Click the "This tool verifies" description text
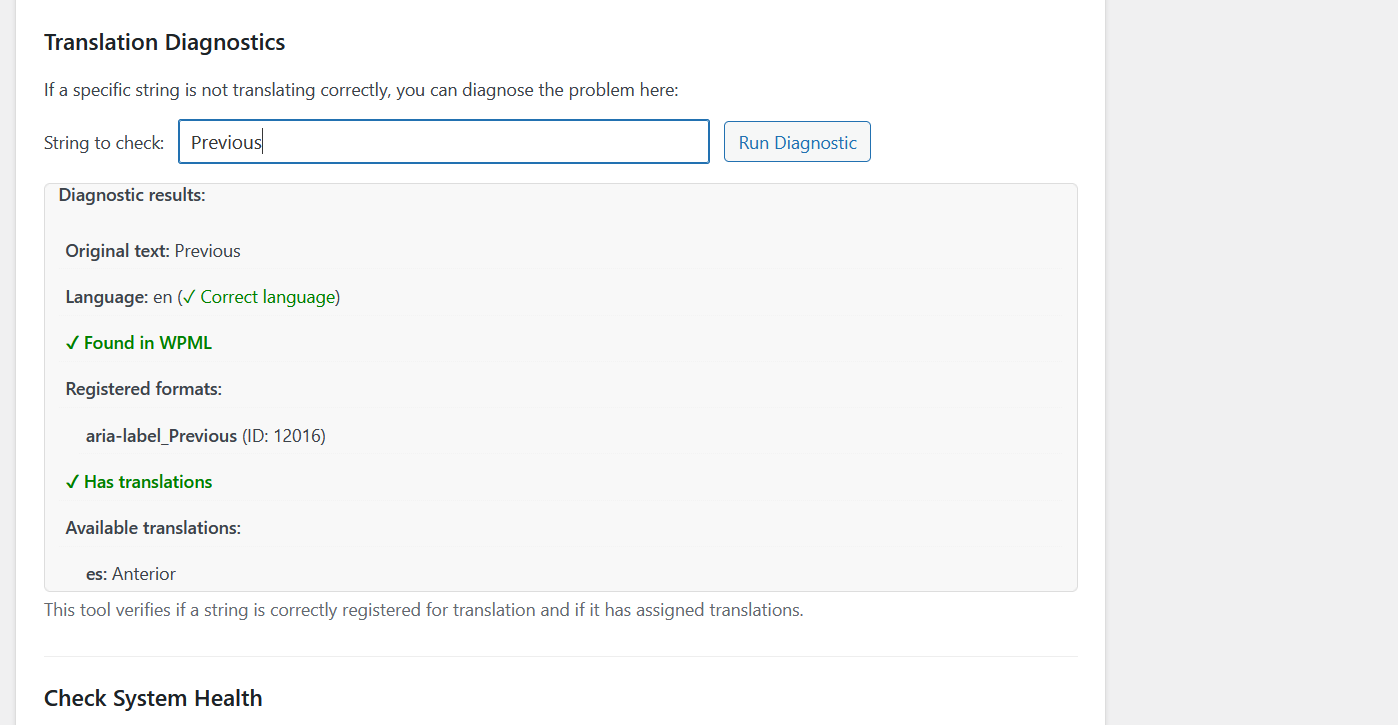 point(423,610)
